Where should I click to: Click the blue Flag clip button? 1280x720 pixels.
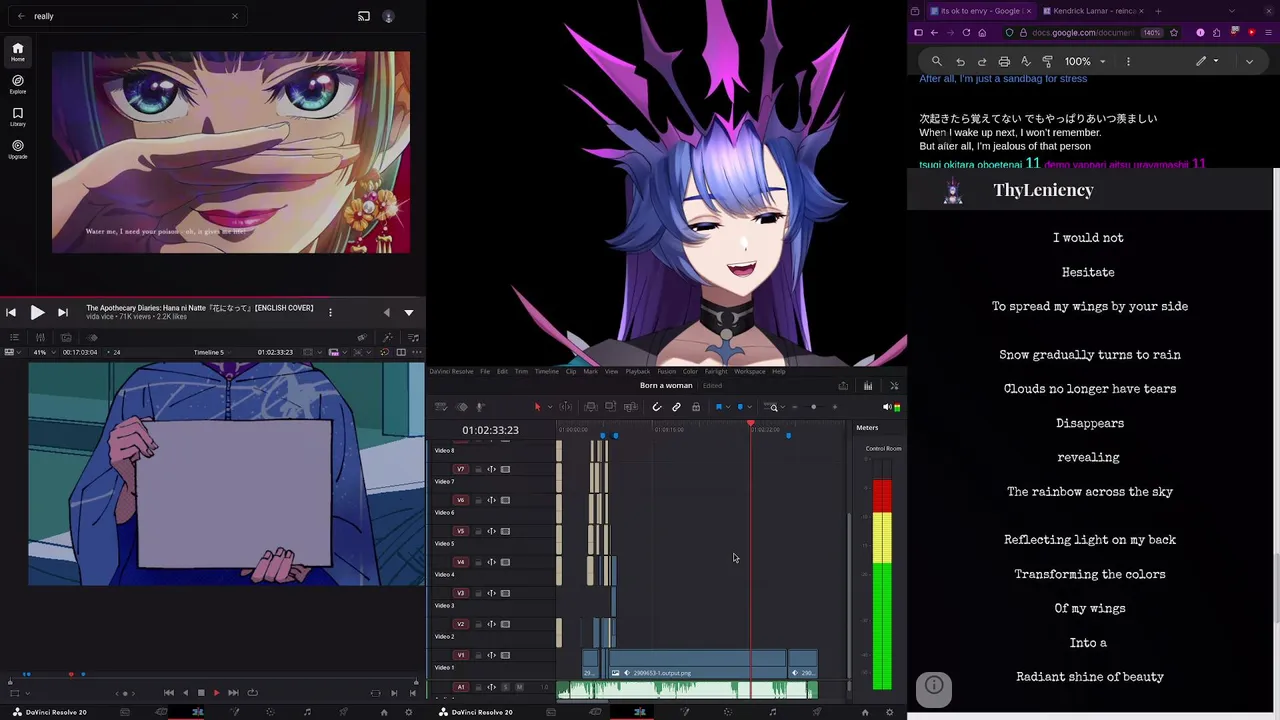click(719, 407)
